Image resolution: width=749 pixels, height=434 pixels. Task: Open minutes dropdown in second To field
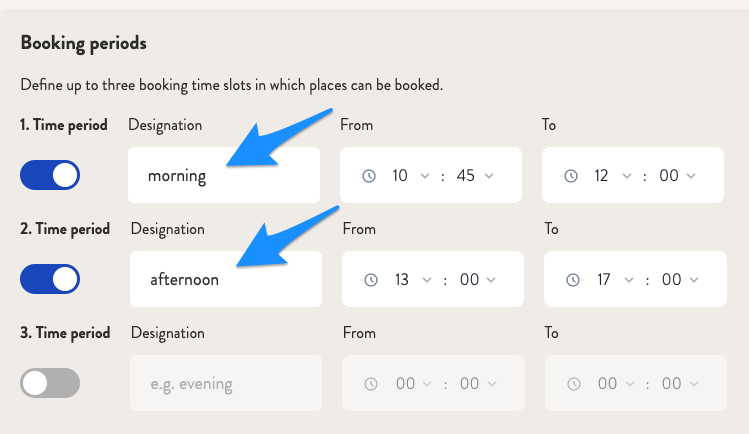pyautogui.click(x=680, y=280)
